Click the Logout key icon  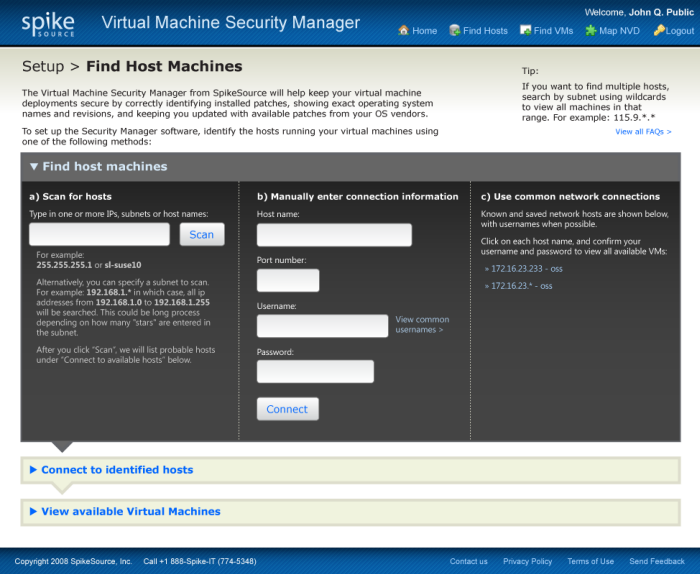tap(659, 30)
